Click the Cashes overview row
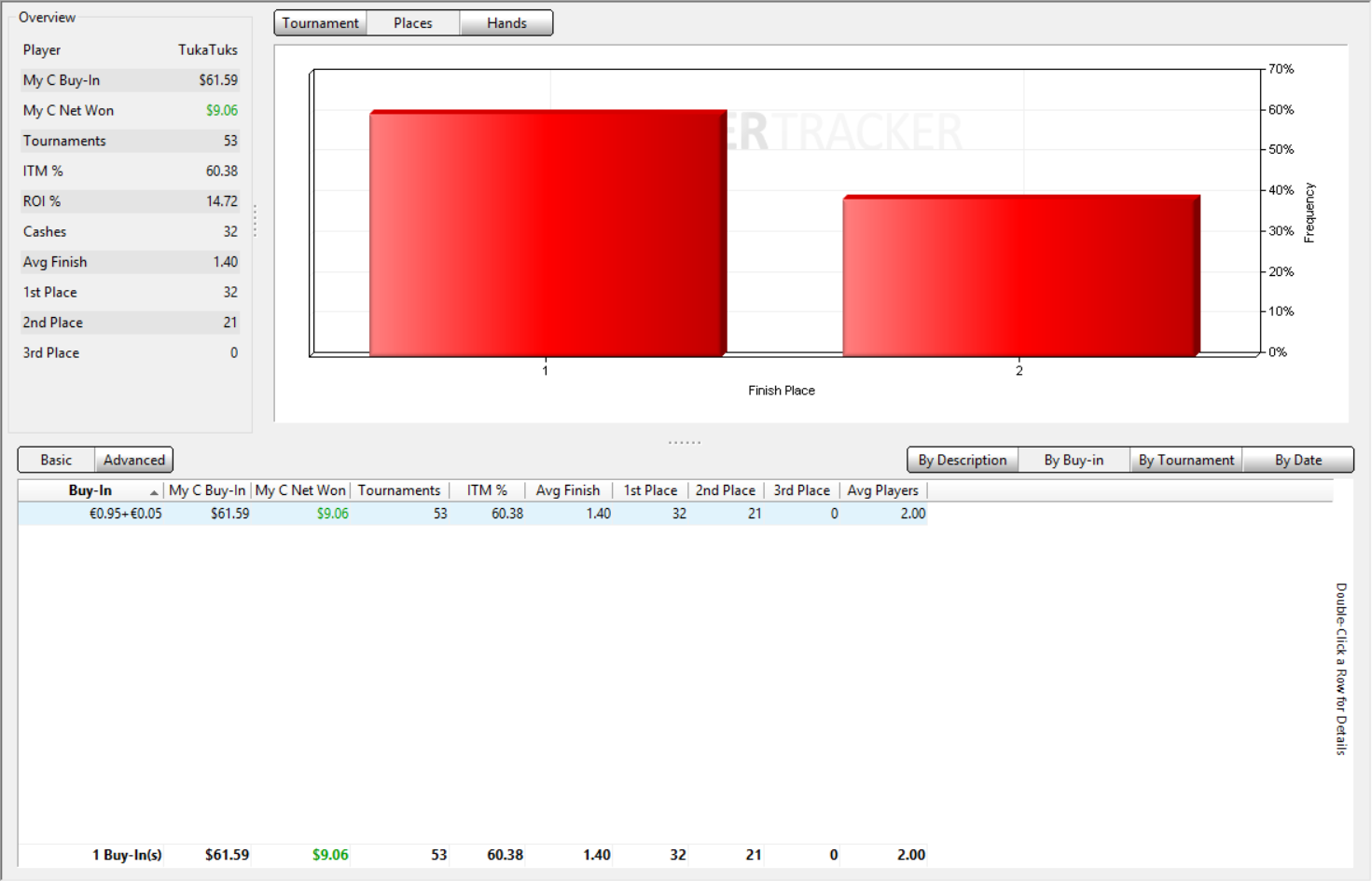The image size is (1372, 881). [131, 231]
